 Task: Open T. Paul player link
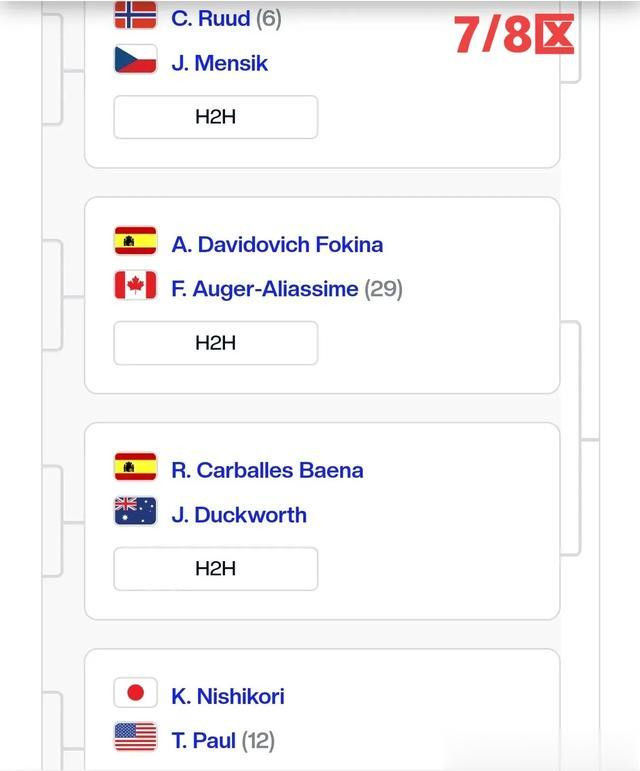(x=204, y=741)
